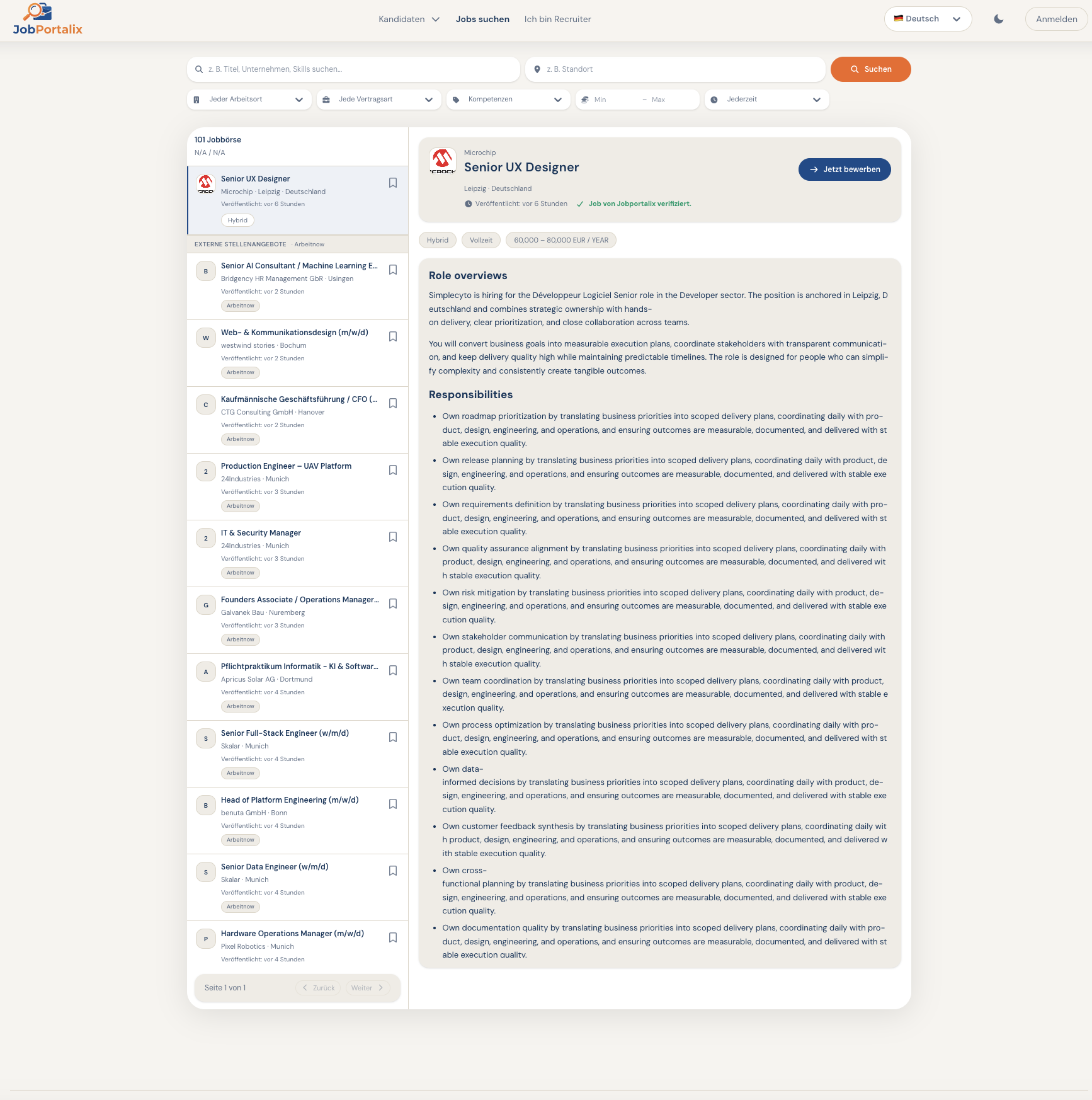Image resolution: width=1092 pixels, height=1100 pixels.
Task: Click the Anmelden button
Action: (x=1056, y=19)
